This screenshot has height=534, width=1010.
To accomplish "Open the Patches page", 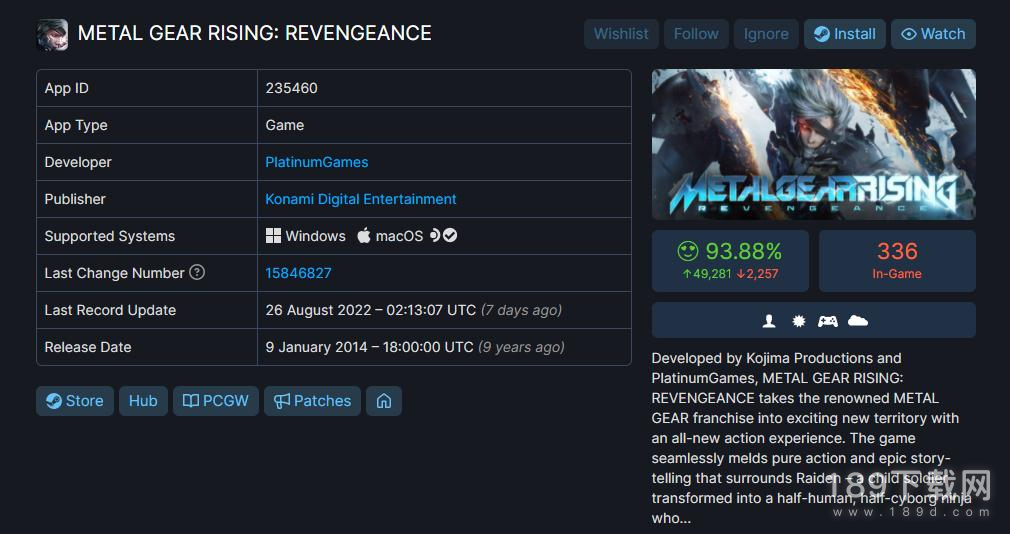I will coord(312,401).
